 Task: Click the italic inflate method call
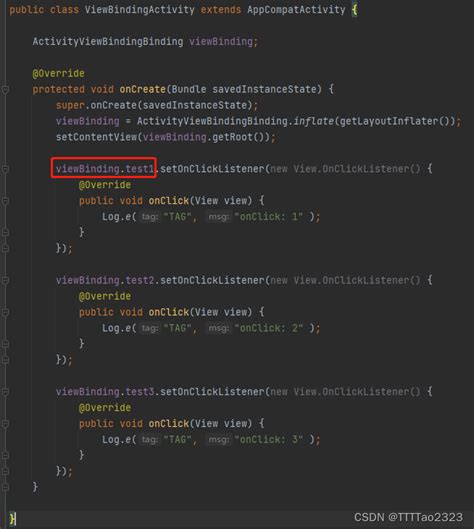click(313, 121)
